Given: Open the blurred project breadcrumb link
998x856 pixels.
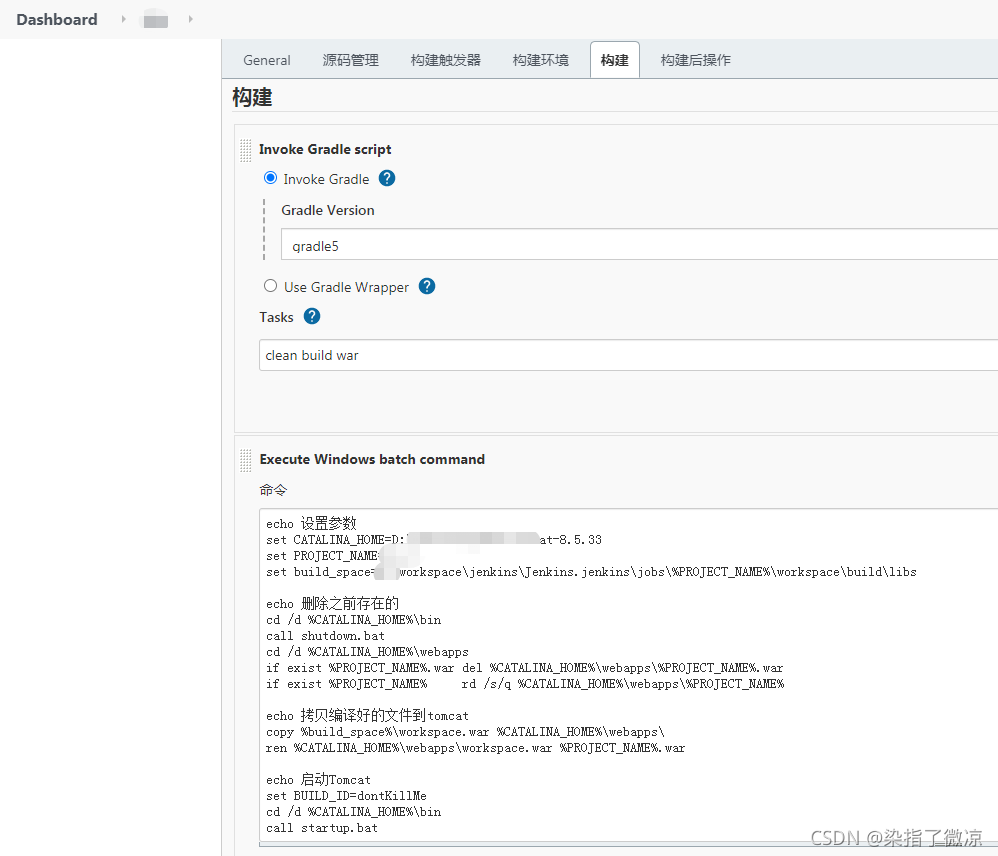Looking at the screenshot, I should (x=156, y=20).
